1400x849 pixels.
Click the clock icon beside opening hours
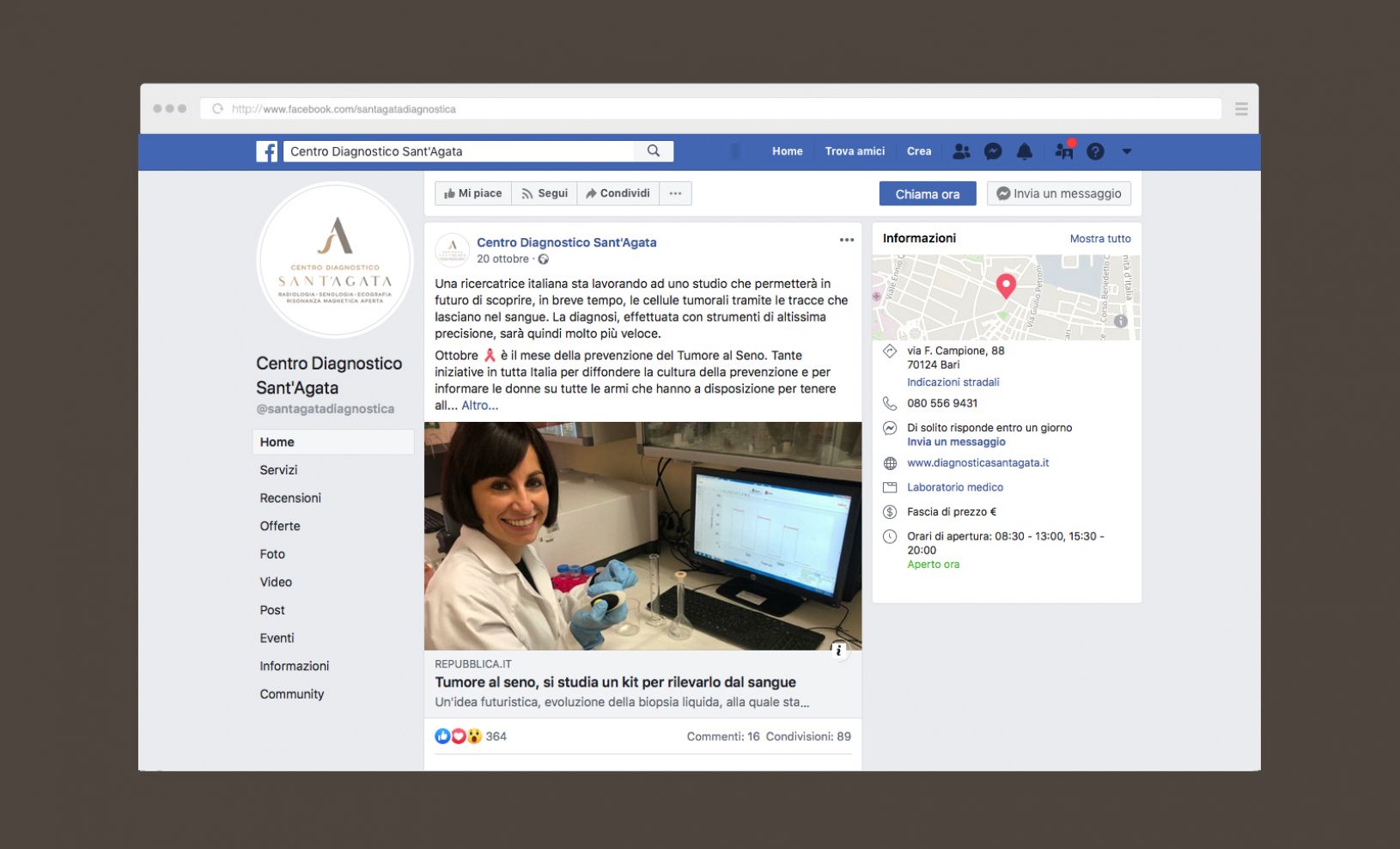(x=890, y=536)
